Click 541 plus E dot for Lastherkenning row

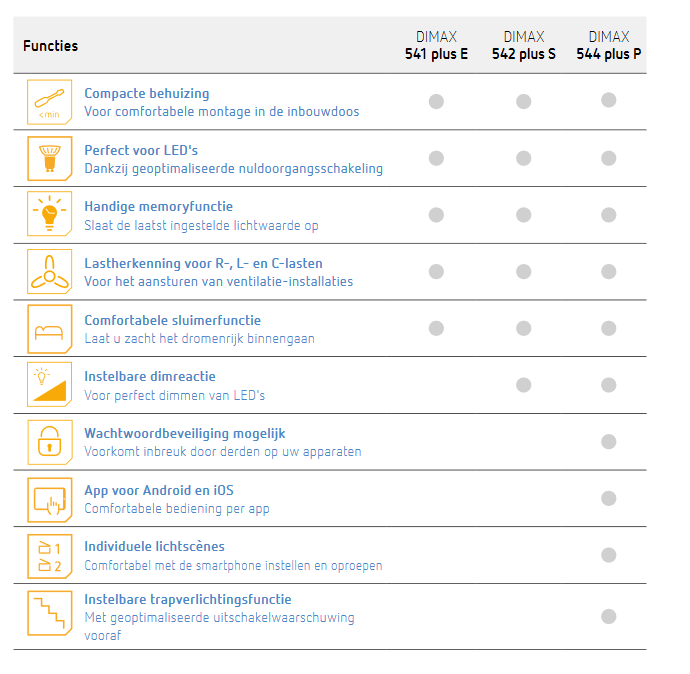coord(436,271)
